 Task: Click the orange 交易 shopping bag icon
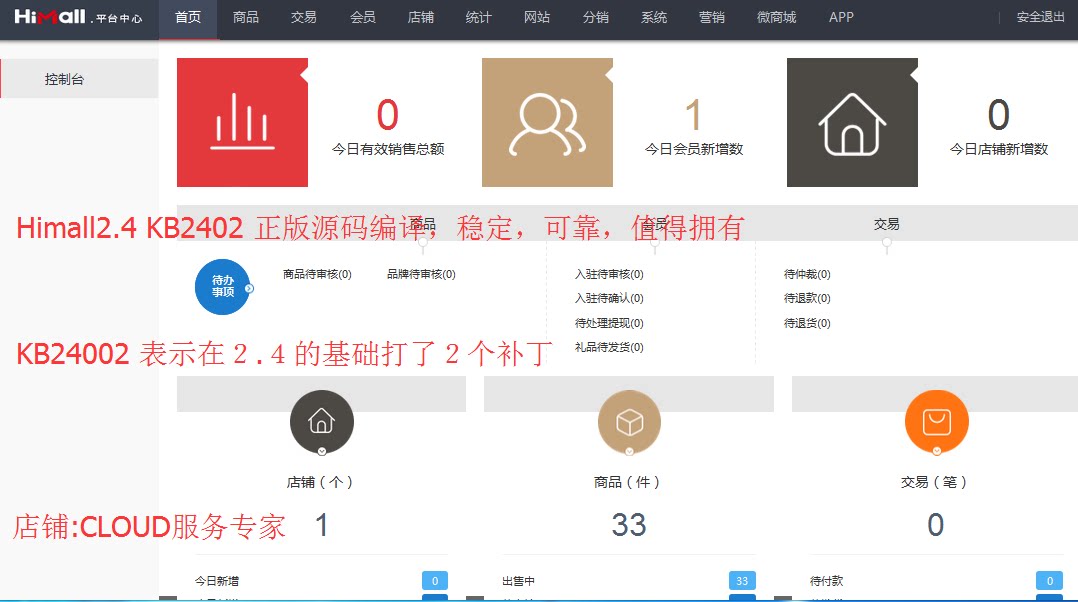pyautogui.click(x=936, y=422)
